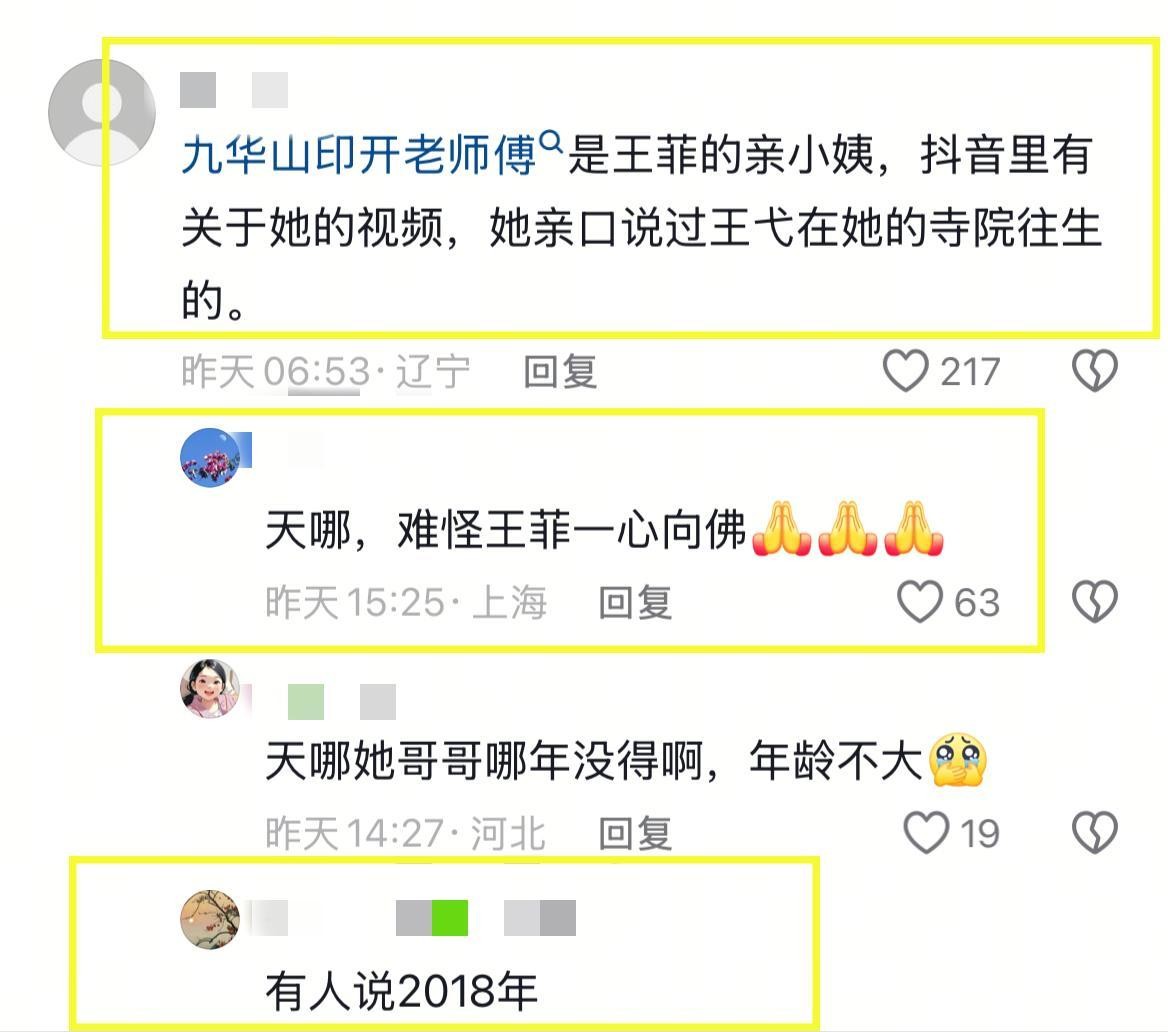The width and height of the screenshot is (1168, 1032).
Task: Open cartoon girl avatar of 河北 commenter
Action: click(210, 688)
